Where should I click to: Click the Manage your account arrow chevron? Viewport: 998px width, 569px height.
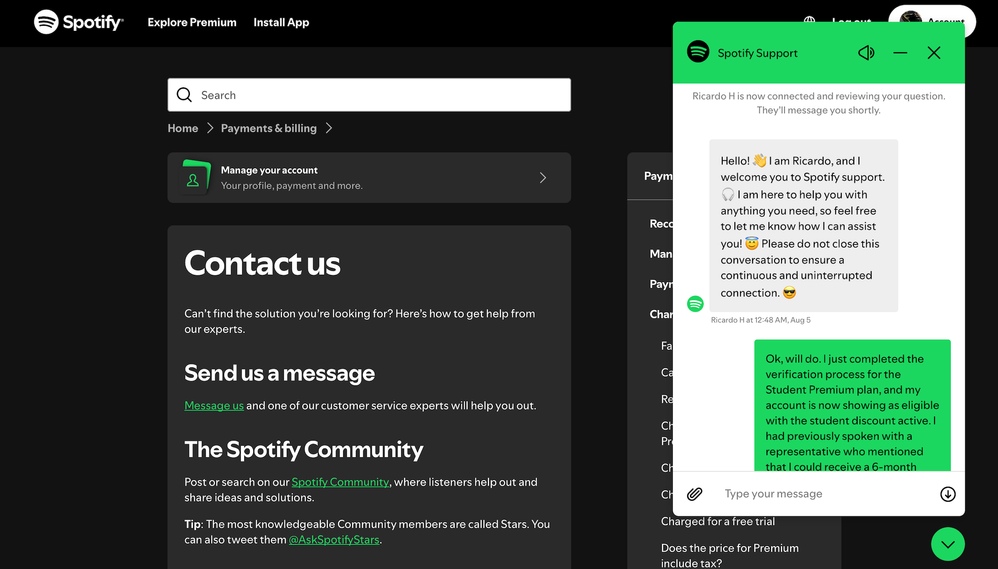click(543, 178)
